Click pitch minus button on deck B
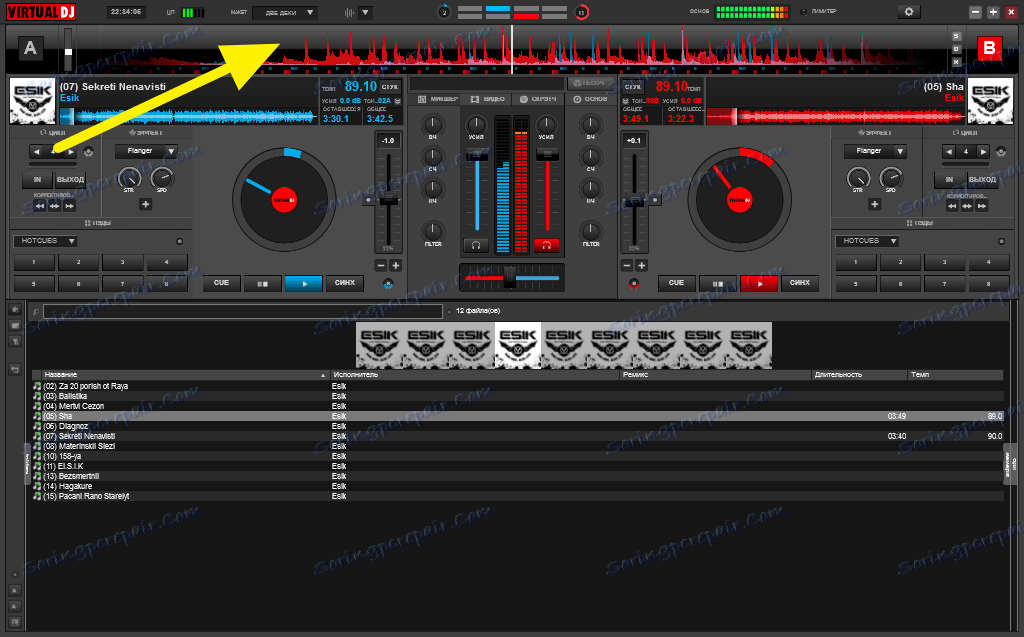This screenshot has height=637, width=1024. [627, 265]
